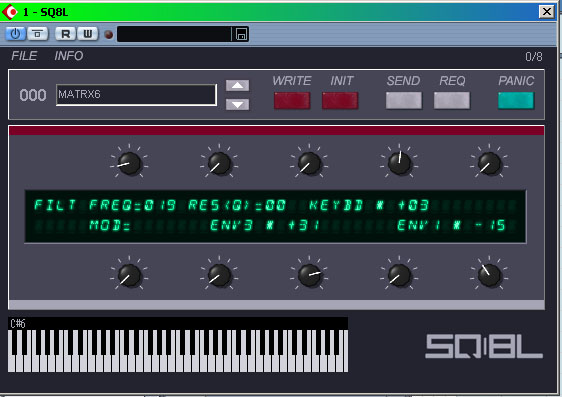
Task: Hit the teal PANIC button
Action: point(516,100)
